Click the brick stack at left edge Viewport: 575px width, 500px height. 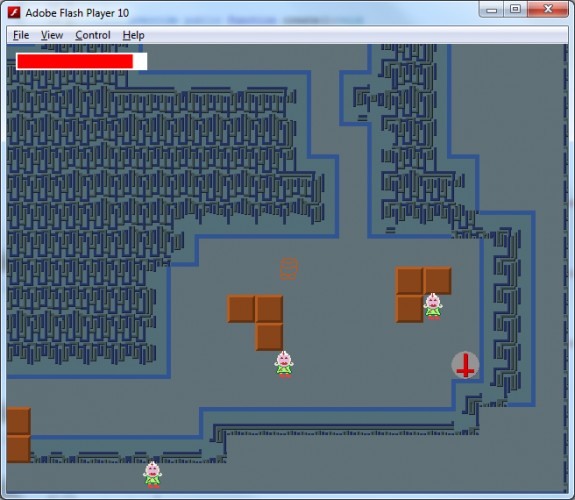(18, 435)
